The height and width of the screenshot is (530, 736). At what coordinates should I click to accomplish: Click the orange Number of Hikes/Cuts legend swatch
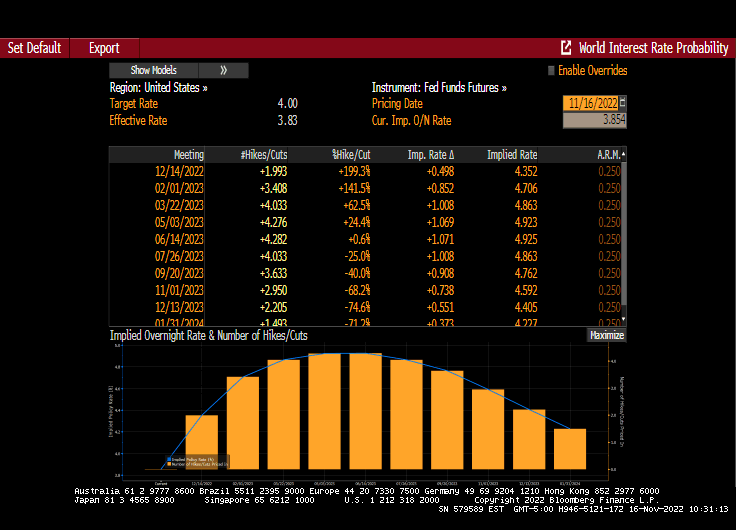click(168, 464)
